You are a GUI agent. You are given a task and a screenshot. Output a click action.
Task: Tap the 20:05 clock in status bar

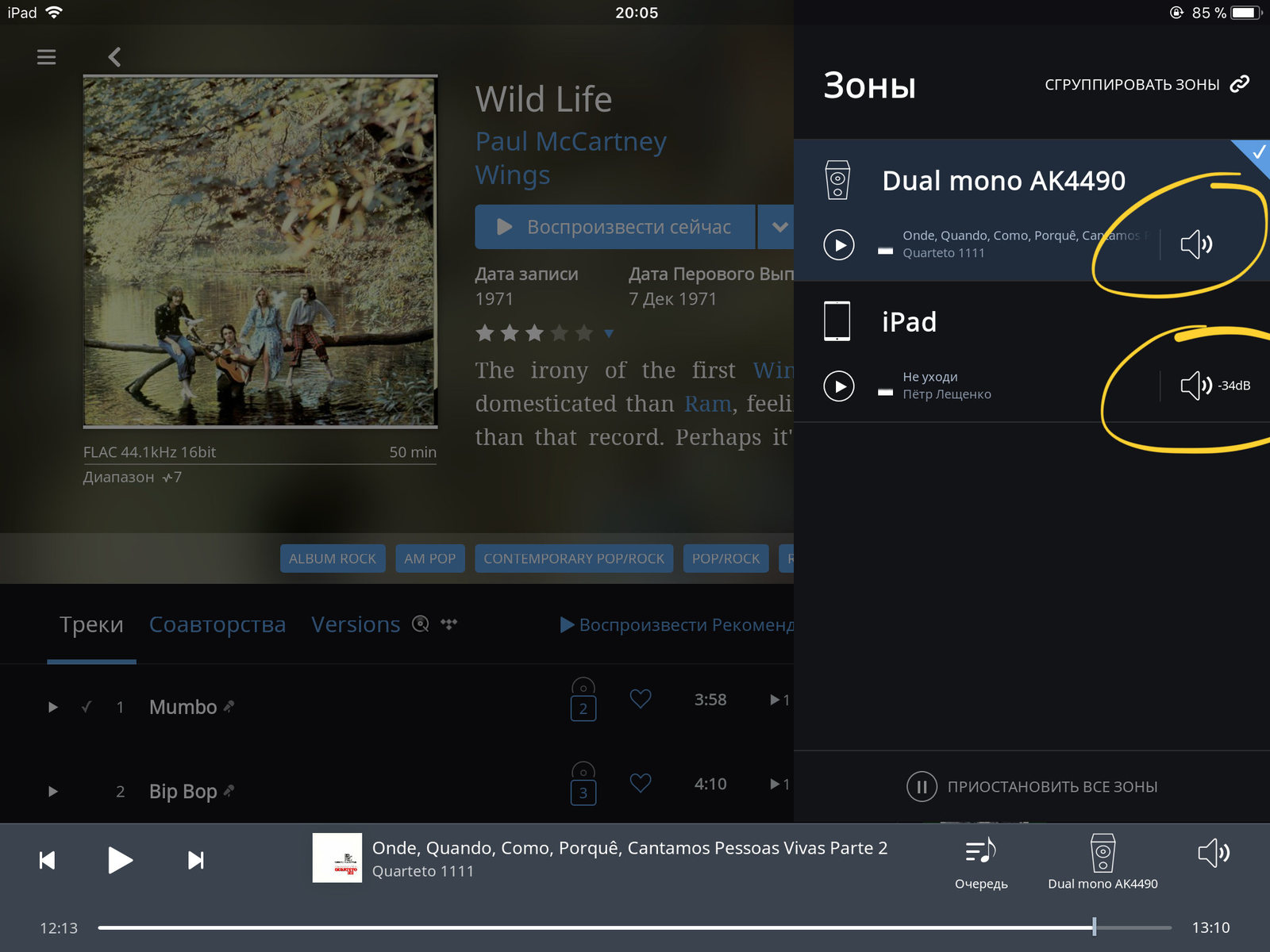[637, 13]
